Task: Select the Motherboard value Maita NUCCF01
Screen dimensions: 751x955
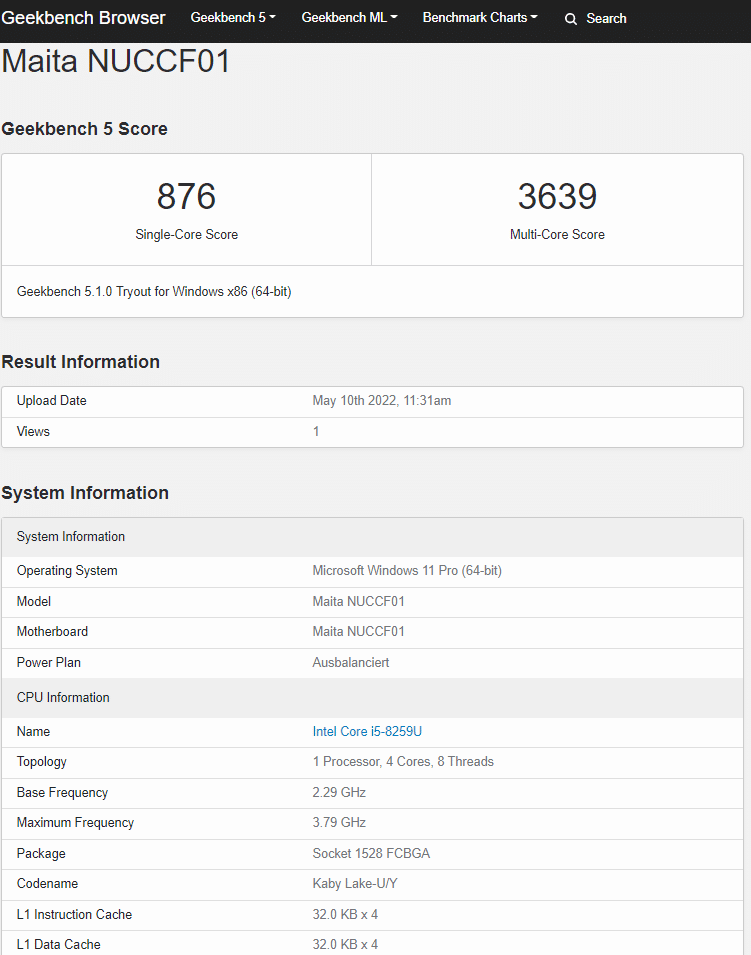Action: (x=359, y=632)
